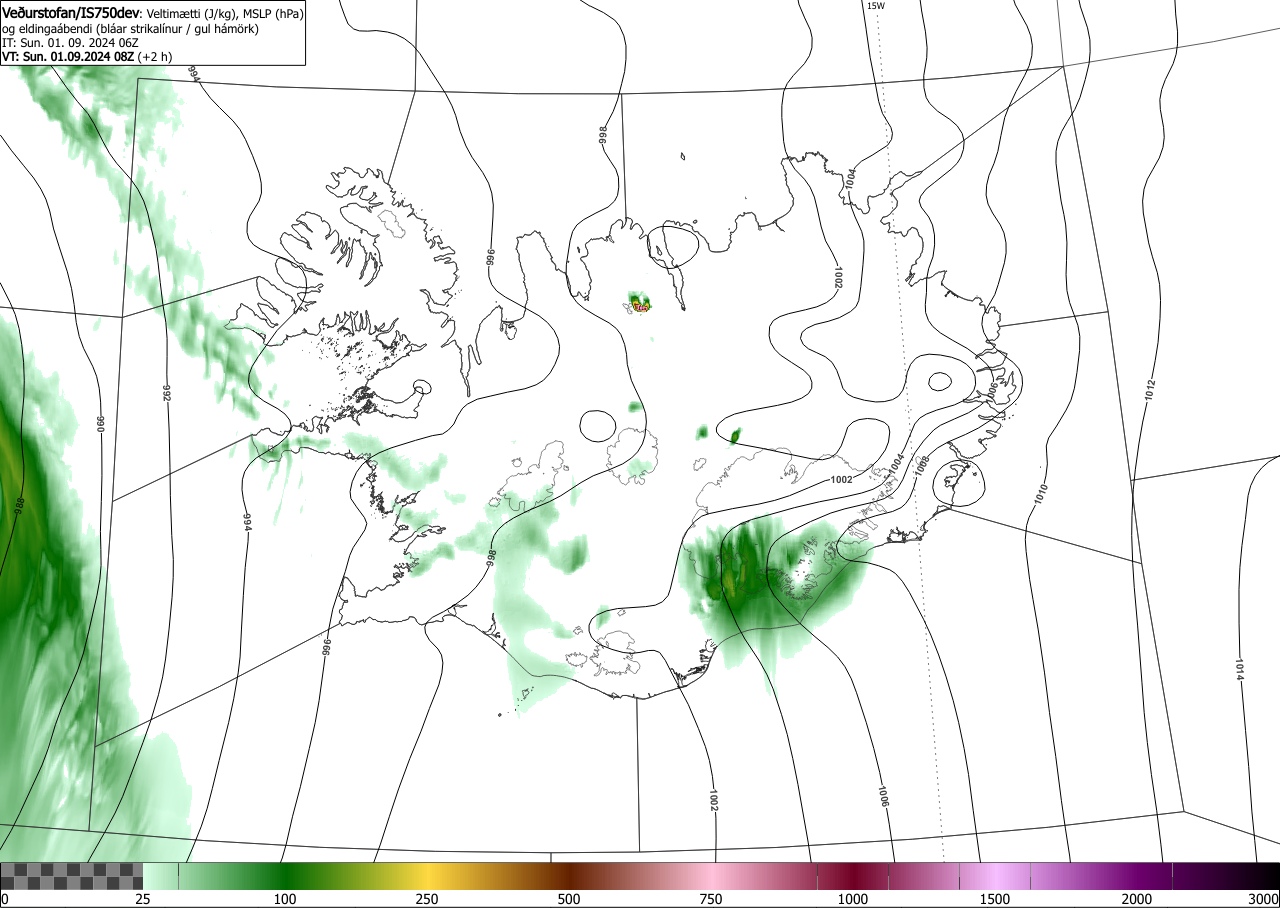Click the '1500' color scale label
Viewport: 1280px width, 908px height.
click(x=995, y=899)
